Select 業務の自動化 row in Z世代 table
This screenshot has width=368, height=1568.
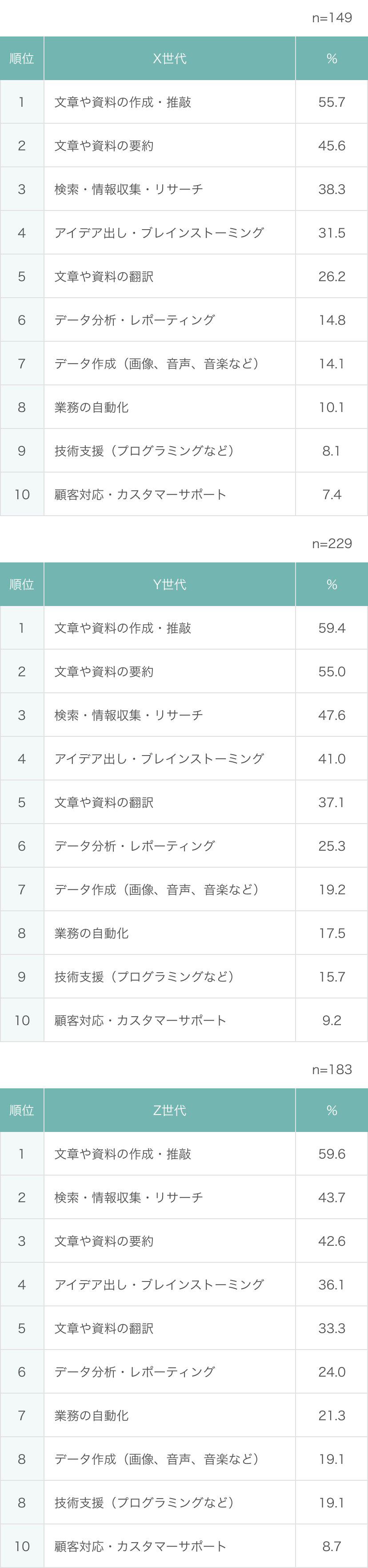[x=91, y=1415]
